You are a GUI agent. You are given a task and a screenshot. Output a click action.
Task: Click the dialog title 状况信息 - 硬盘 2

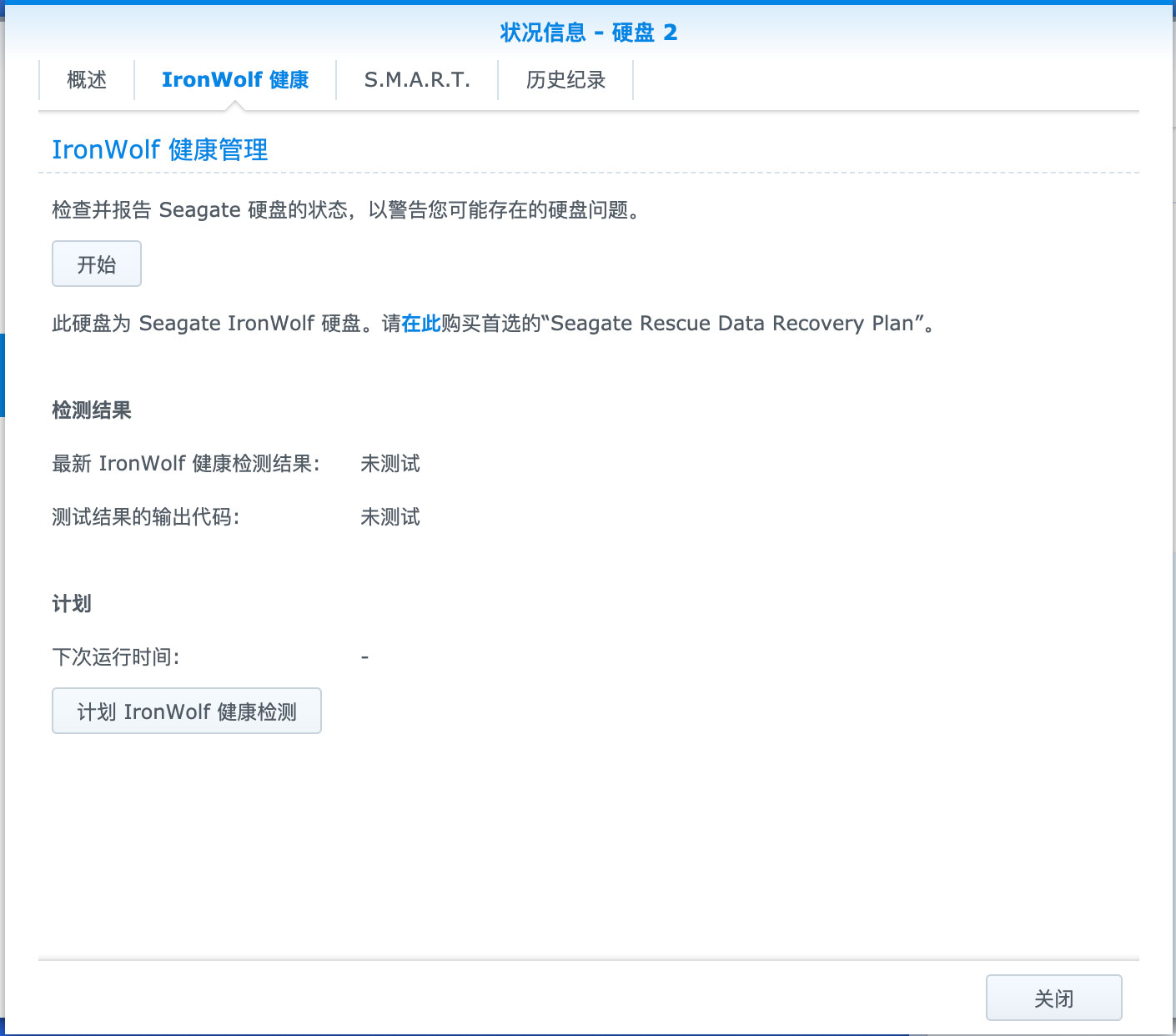589,33
